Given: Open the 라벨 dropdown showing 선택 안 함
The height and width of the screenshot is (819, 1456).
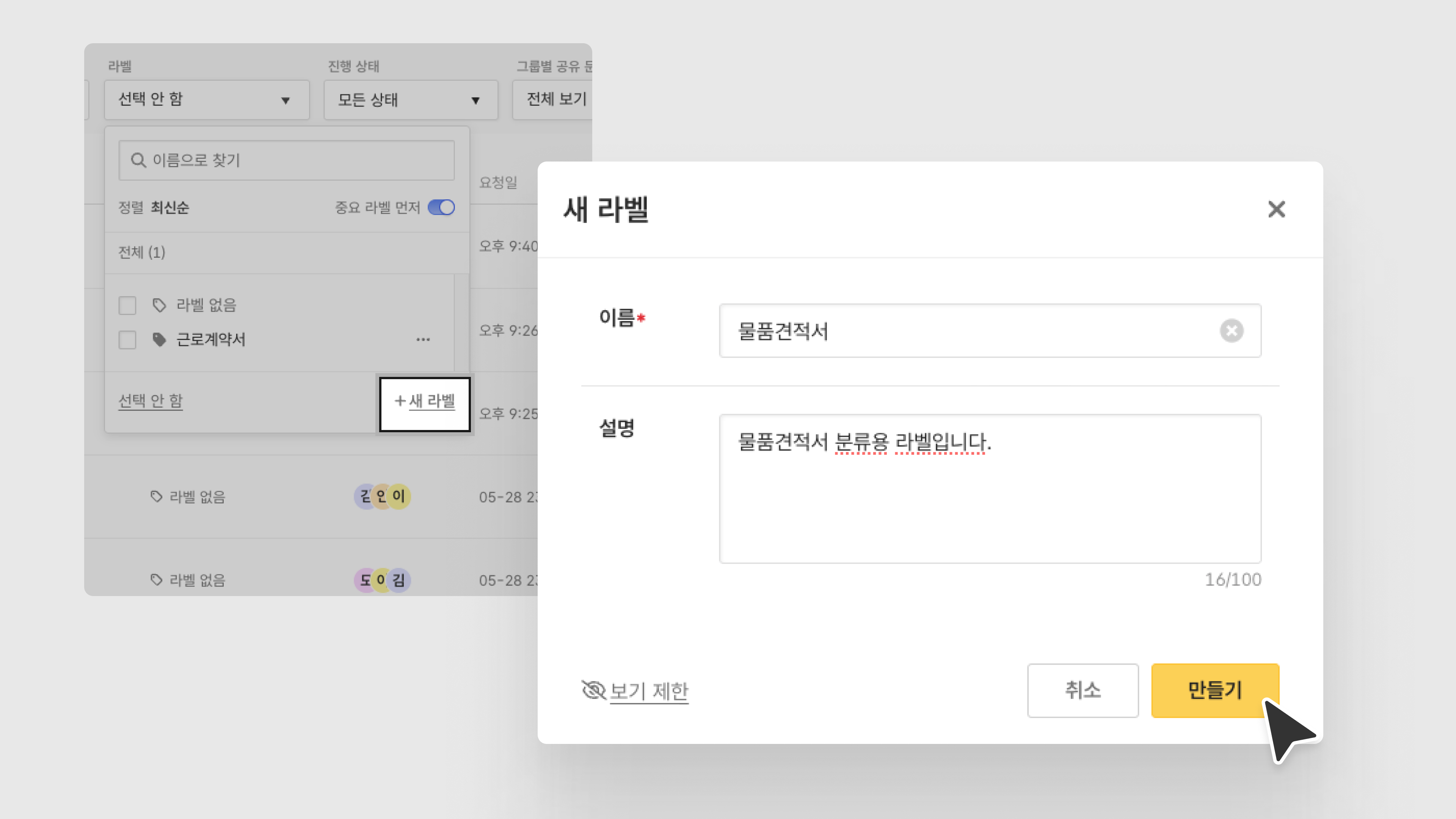Looking at the screenshot, I should pos(206,100).
